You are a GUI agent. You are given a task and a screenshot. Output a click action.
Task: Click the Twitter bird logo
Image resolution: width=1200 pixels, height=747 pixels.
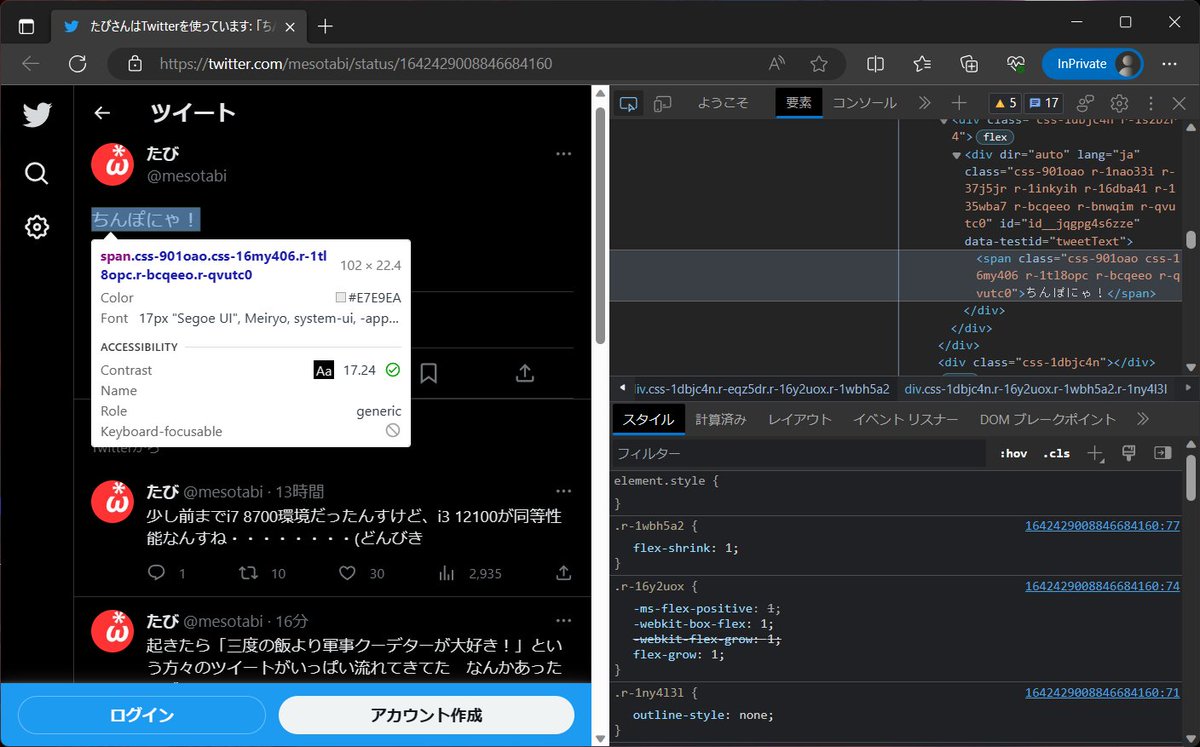37,115
